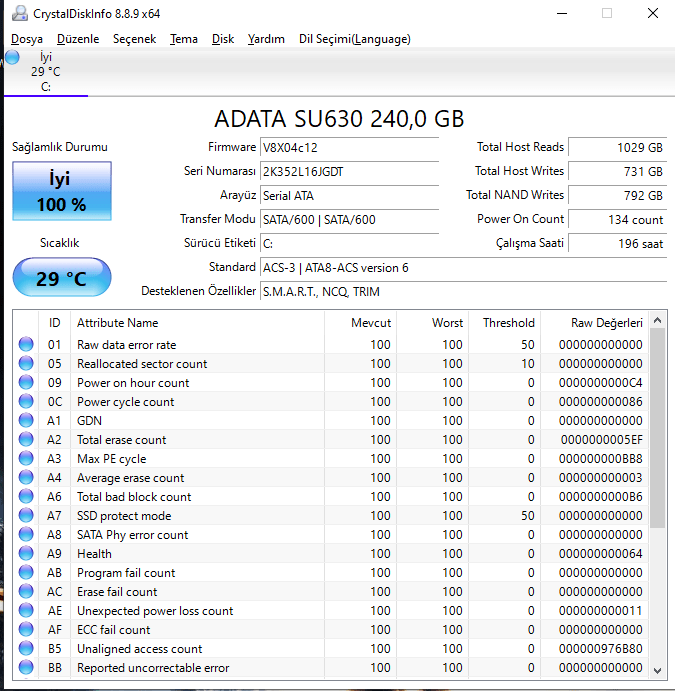
Task: Click the blue status orb next to drive C:
Action: click(x=12, y=57)
